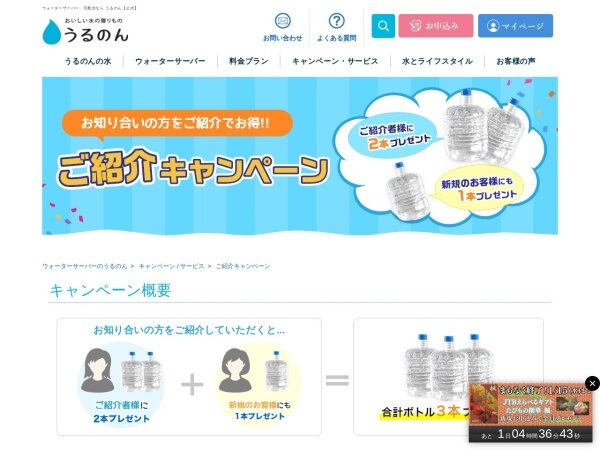The image size is (600, 450).
Task: Open the 水とライフスタイル menu item
Action: [437, 61]
